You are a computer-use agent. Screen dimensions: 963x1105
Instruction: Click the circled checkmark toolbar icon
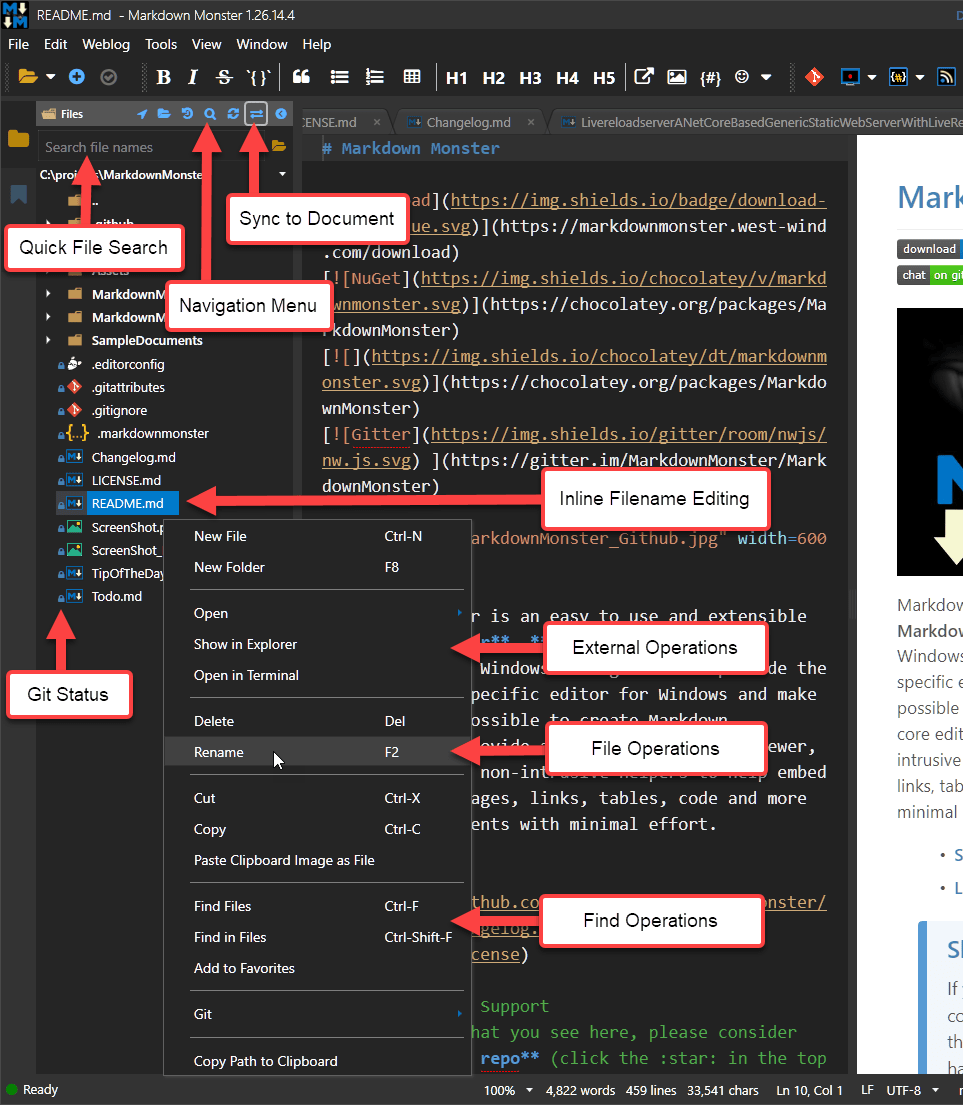pyautogui.click(x=108, y=77)
